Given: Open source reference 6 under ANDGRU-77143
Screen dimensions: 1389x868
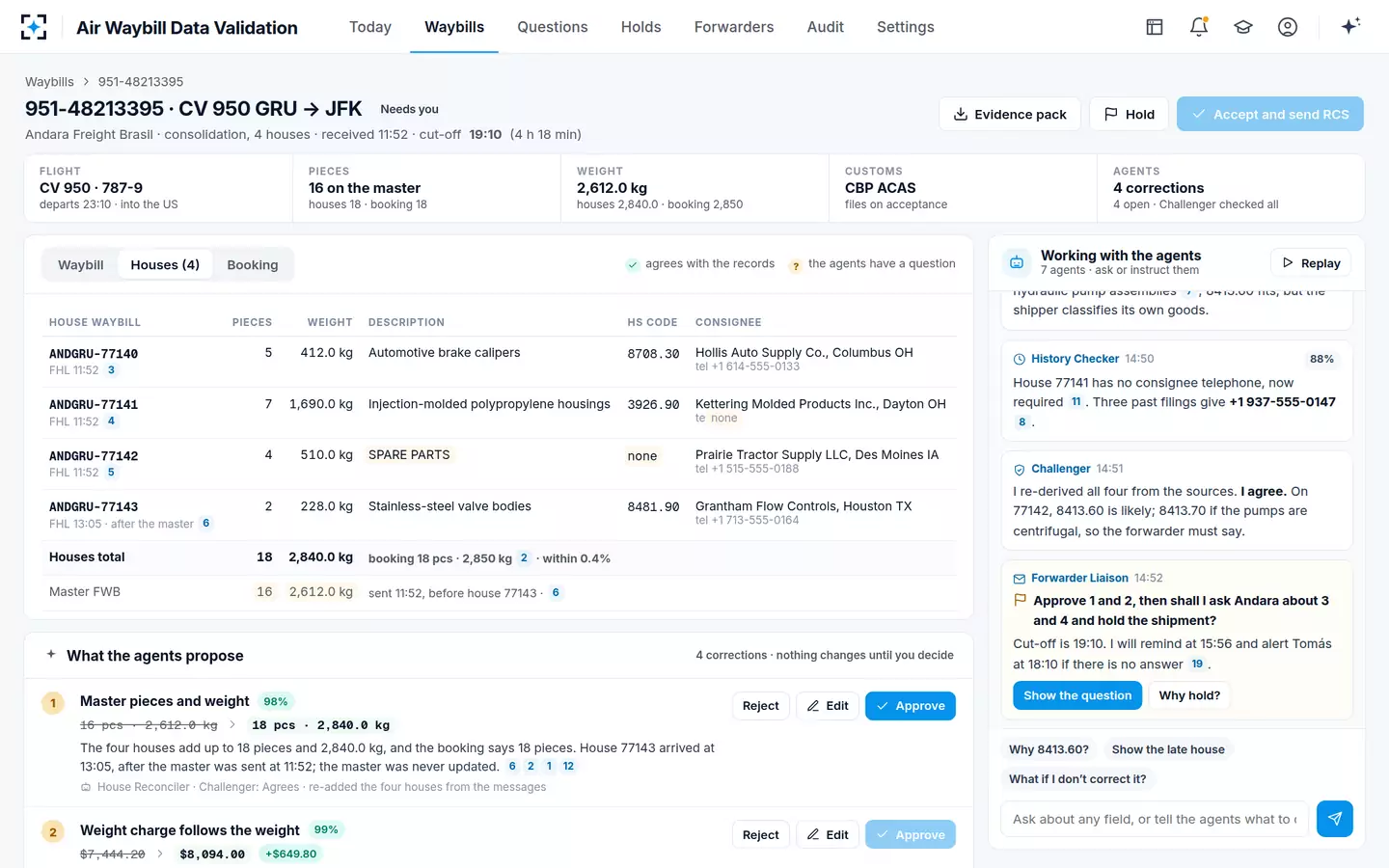Looking at the screenshot, I should point(205,524).
